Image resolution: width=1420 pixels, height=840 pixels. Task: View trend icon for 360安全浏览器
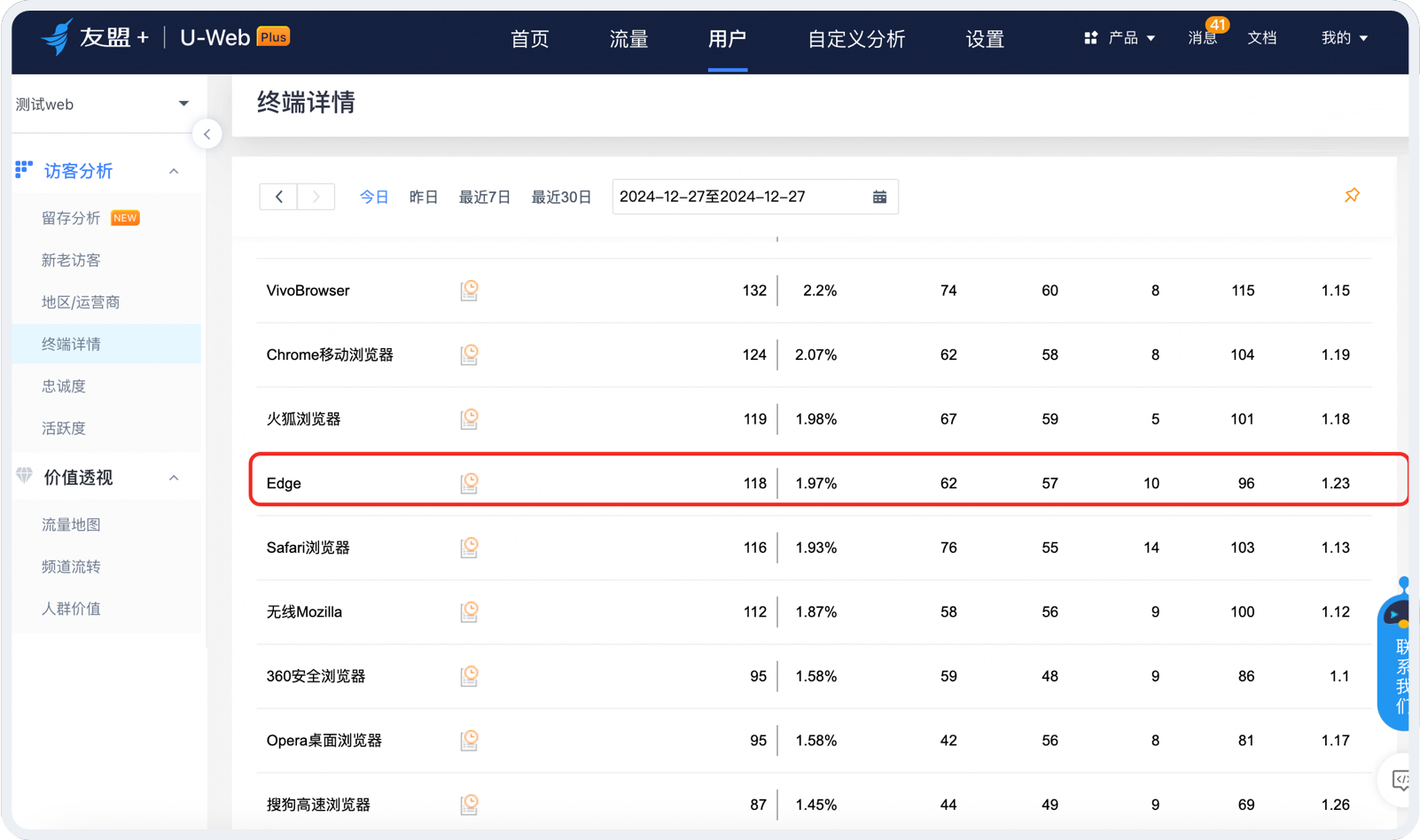coord(469,676)
